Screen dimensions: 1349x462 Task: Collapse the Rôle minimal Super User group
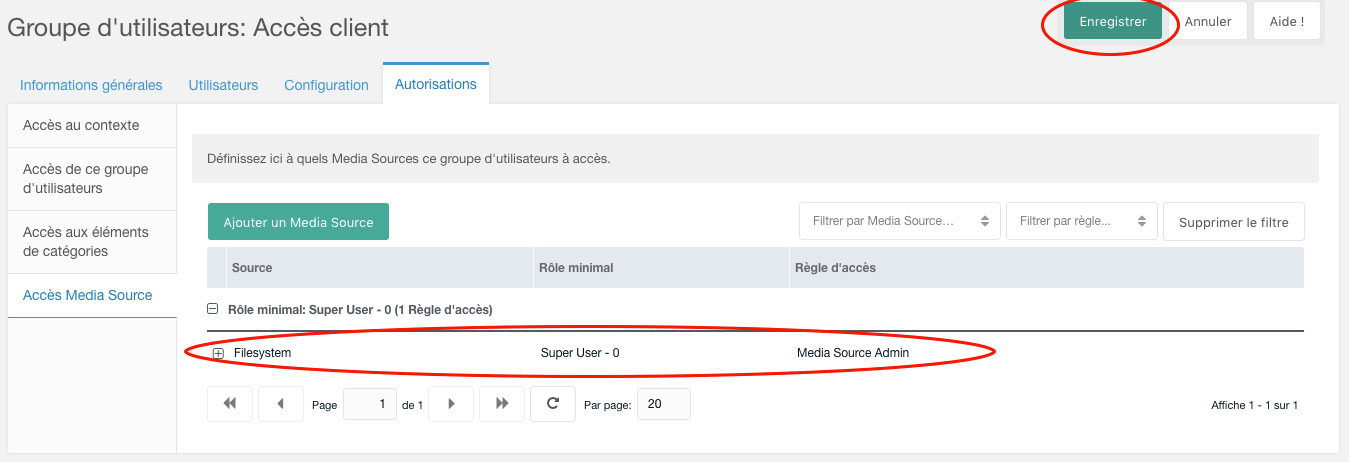pyautogui.click(x=212, y=309)
